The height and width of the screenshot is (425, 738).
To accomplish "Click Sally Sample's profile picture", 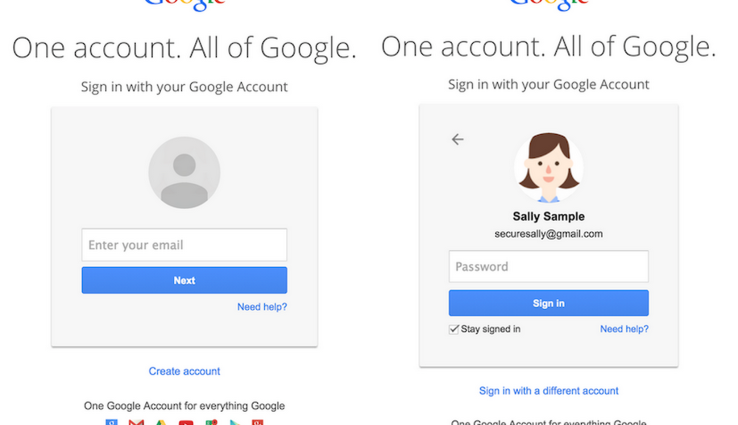I will 548,165.
